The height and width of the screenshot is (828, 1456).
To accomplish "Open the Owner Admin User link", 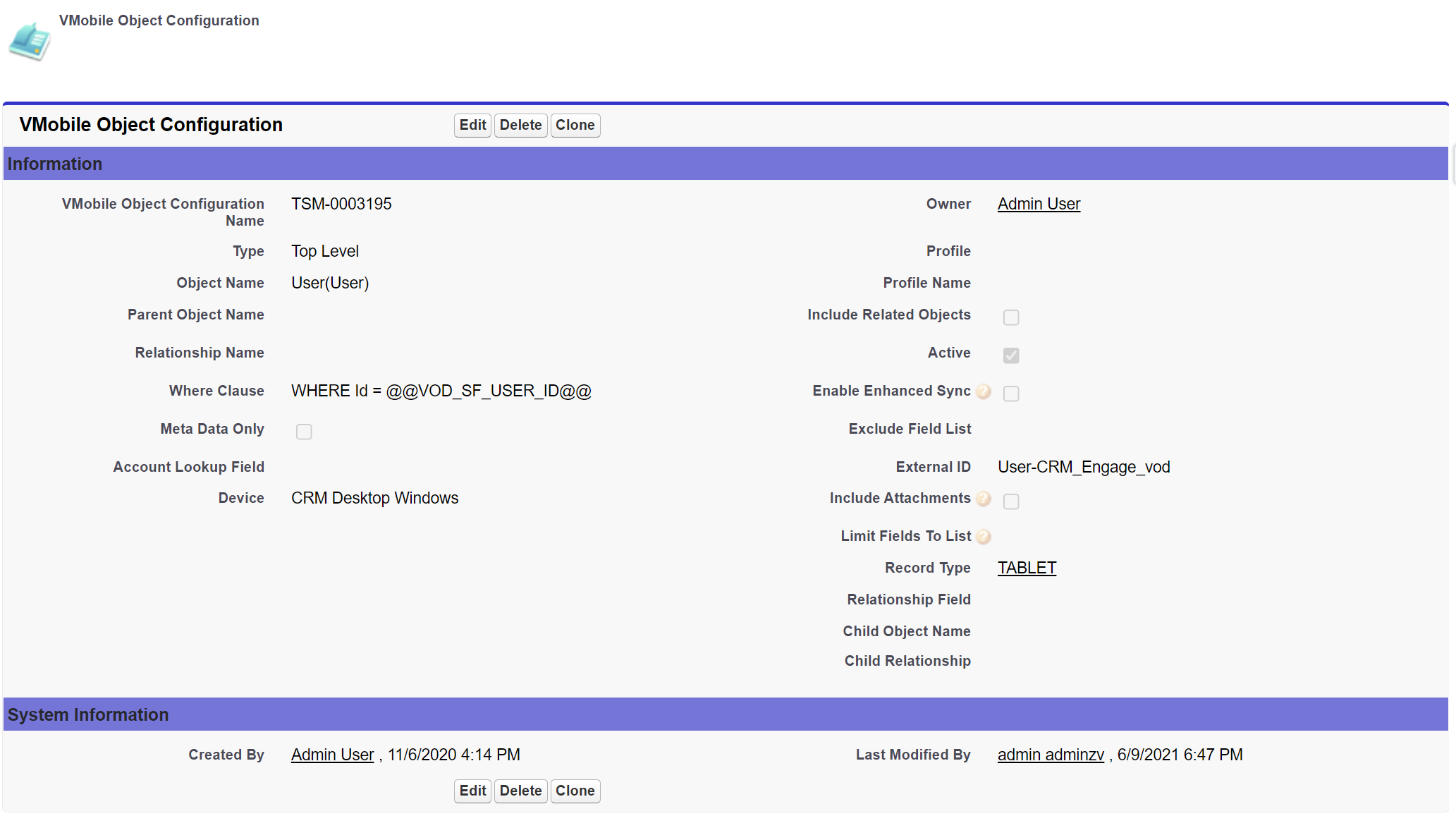I will coord(1039,204).
